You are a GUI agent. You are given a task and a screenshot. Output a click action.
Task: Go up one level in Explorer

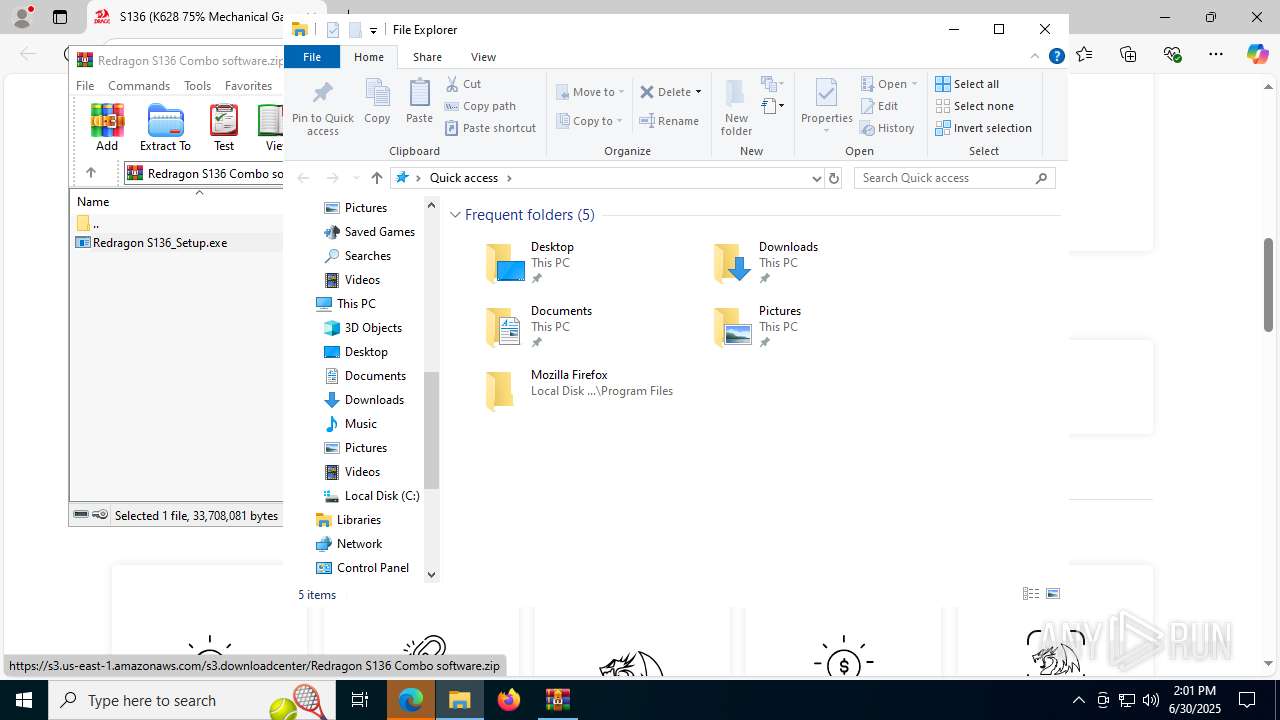pos(376,178)
